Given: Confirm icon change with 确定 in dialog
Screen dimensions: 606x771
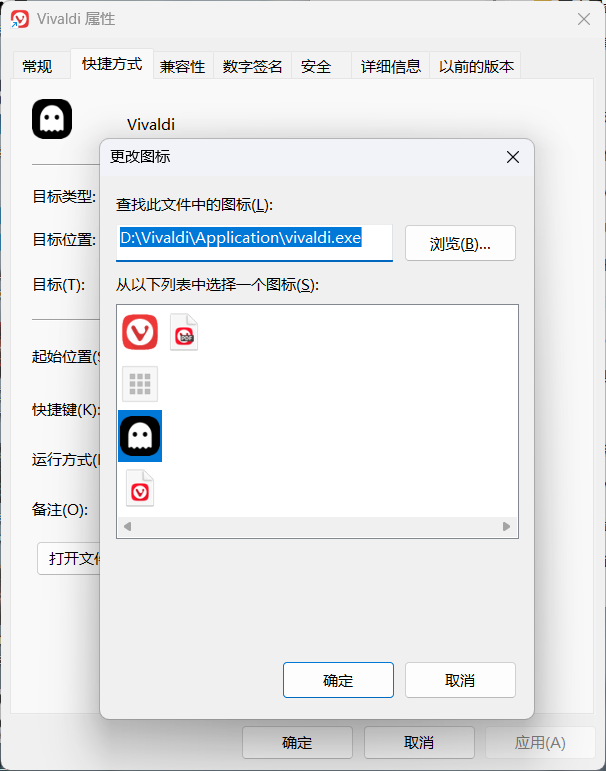Looking at the screenshot, I should 338,680.
